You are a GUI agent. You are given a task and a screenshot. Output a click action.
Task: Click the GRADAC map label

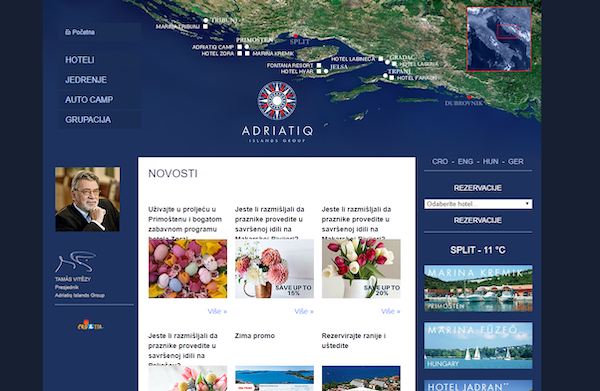(x=402, y=57)
